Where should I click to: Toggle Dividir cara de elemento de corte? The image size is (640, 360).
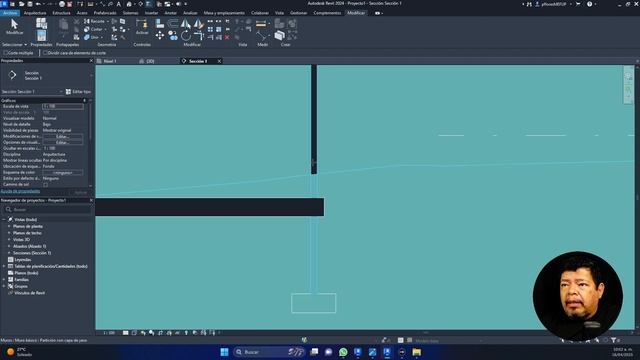tap(45, 53)
